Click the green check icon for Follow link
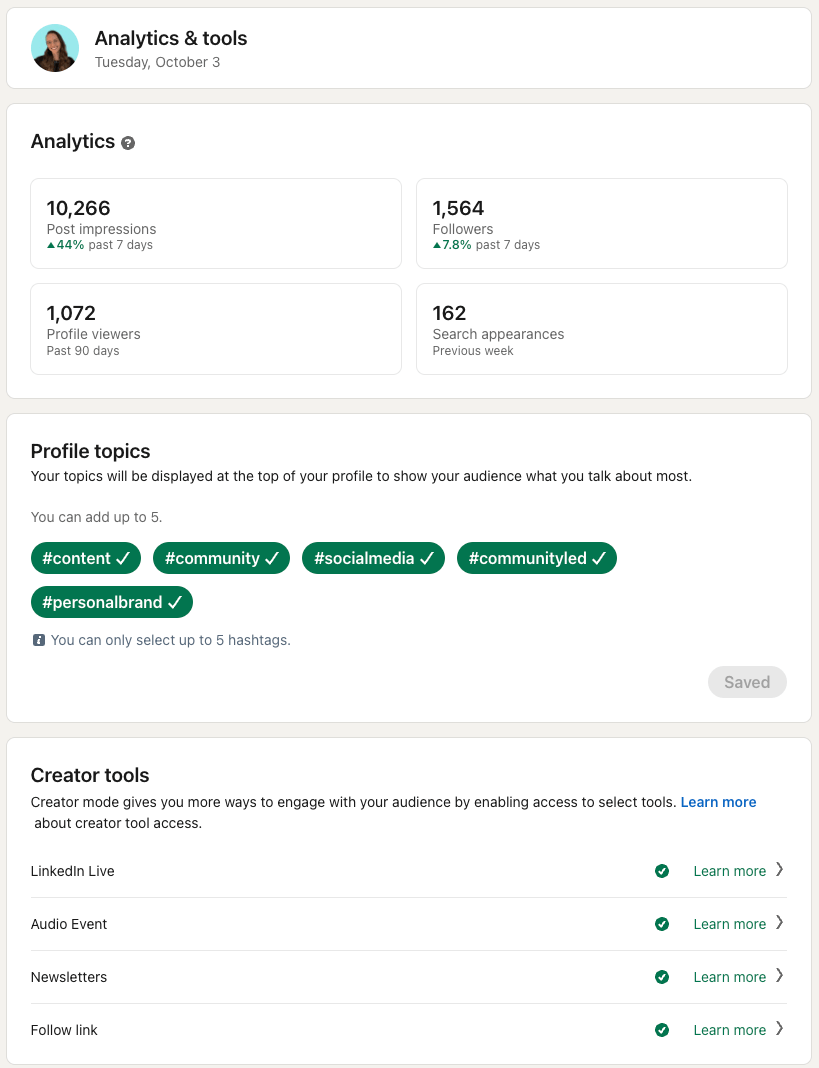The image size is (819, 1068). [661, 1030]
